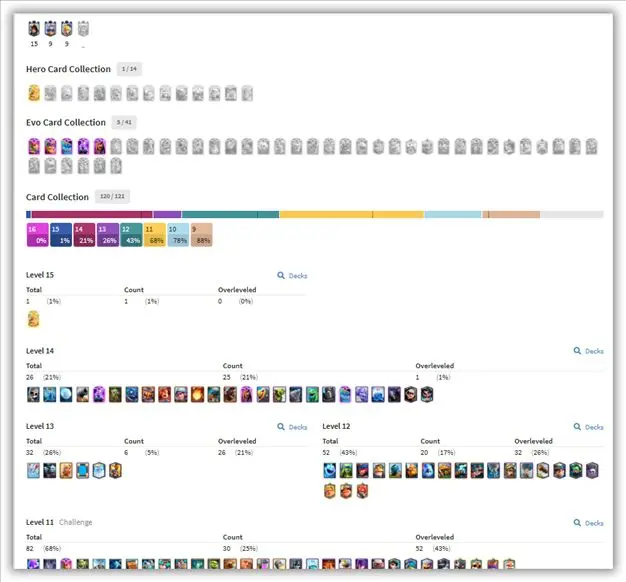626x582 pixels.
Task: Open the last hexagonal card in Level 14
Action: point(427,394)
